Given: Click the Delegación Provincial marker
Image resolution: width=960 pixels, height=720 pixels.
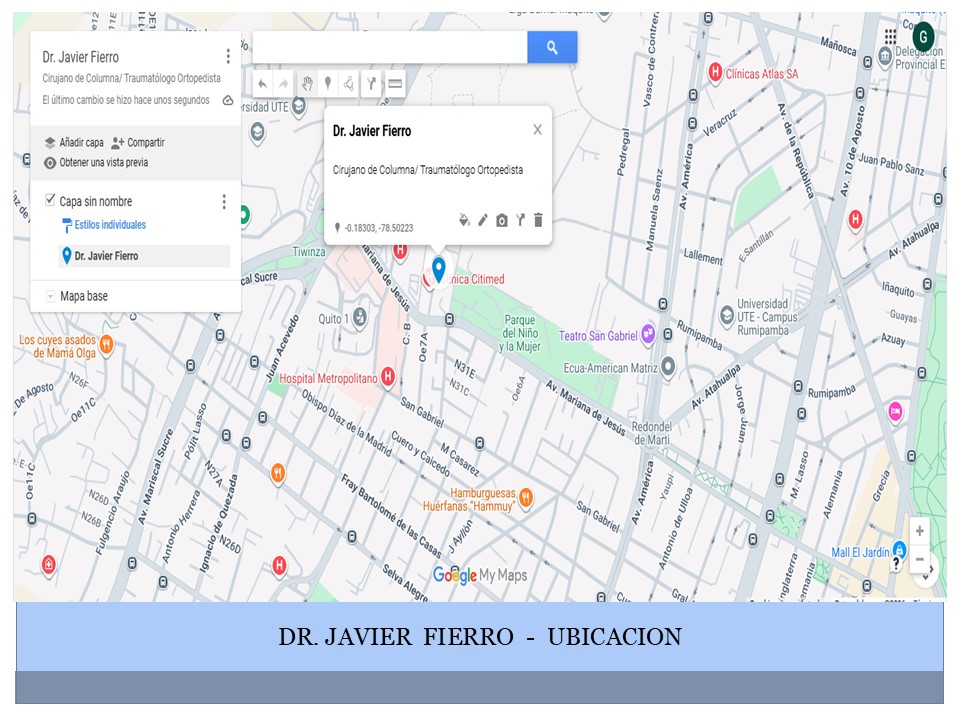Looking at the screenshot, I should [885, 56].
